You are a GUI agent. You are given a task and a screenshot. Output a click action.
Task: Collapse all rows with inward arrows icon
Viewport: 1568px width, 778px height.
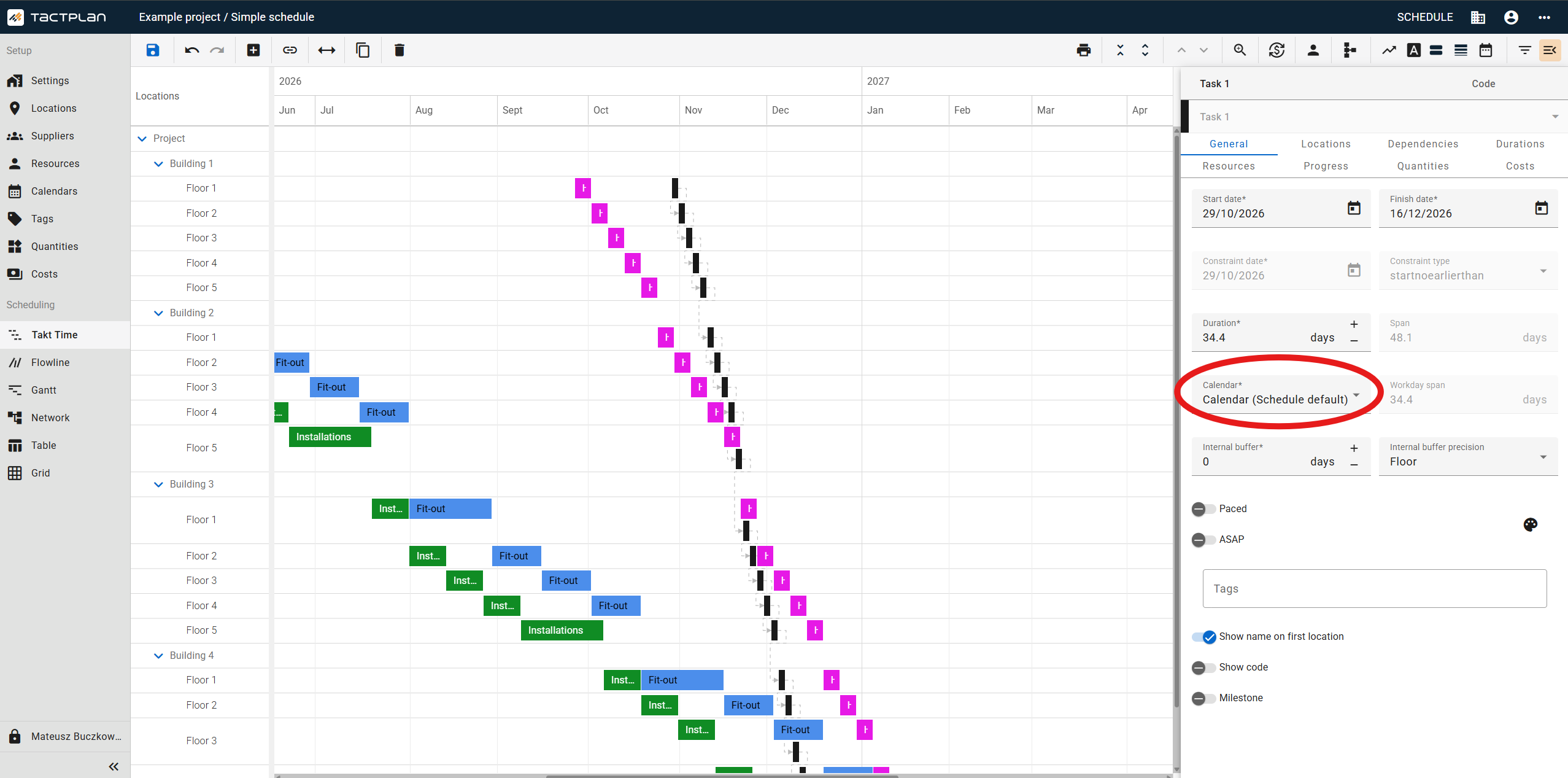(1121, 50)
